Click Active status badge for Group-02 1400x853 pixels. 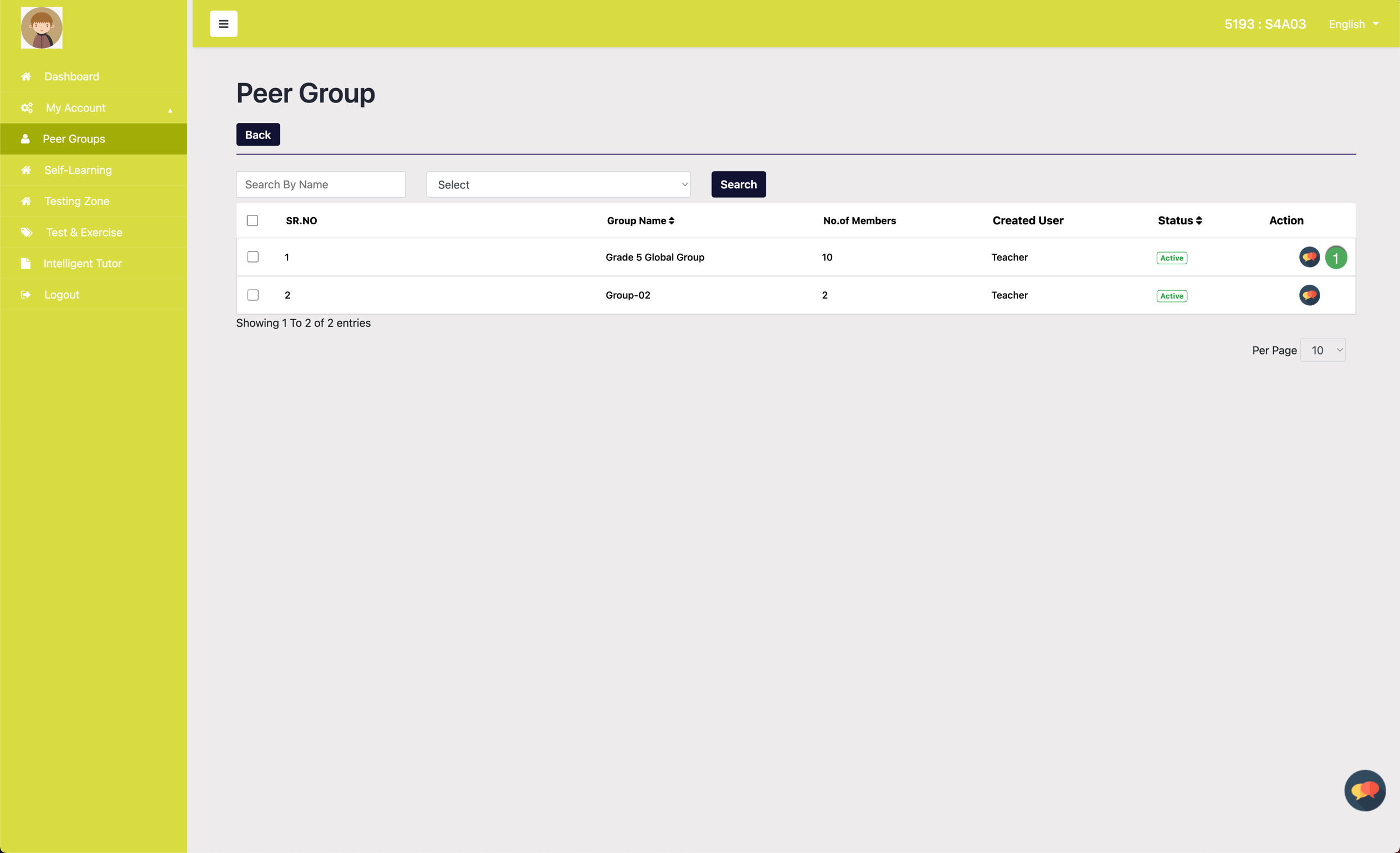(x=1172, y=296)
